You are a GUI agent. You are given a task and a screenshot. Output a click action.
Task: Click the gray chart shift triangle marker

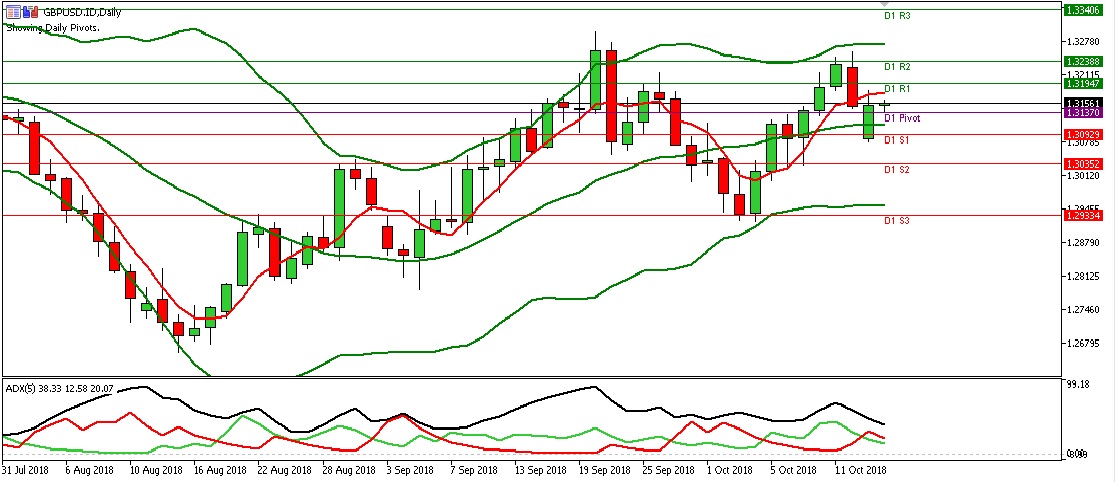883,4
